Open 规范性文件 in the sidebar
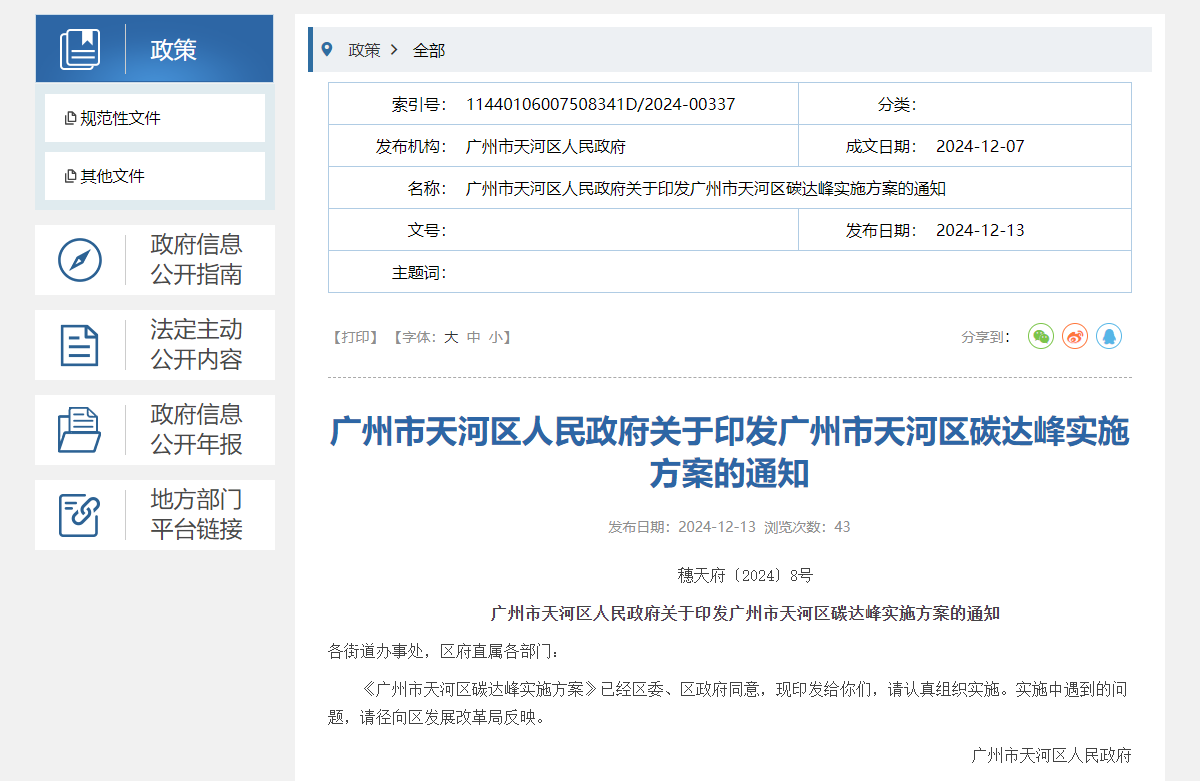This screenshot has width=1200, height=781. click(x=120, y=118)
